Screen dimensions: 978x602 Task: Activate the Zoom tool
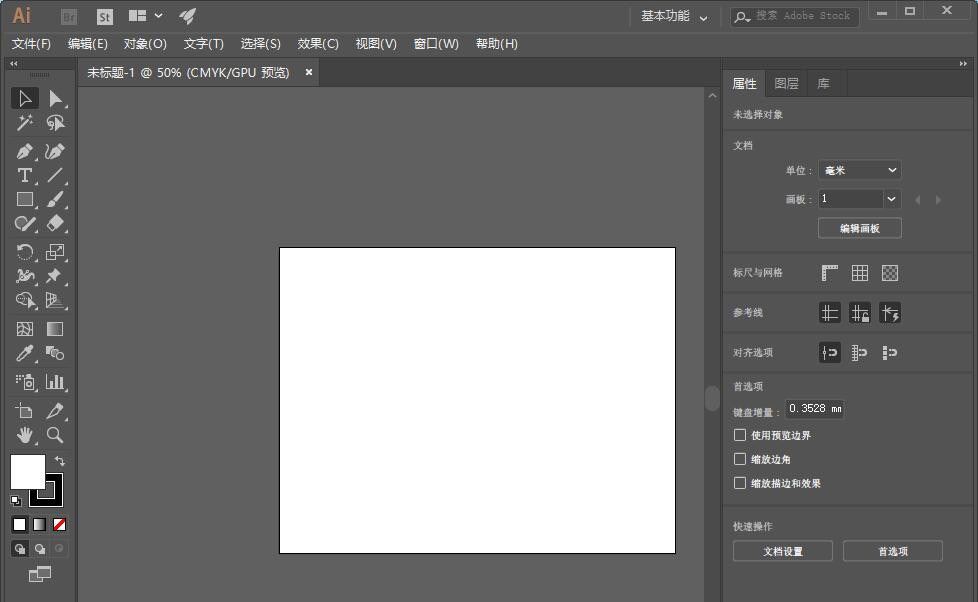click(56, 435)
